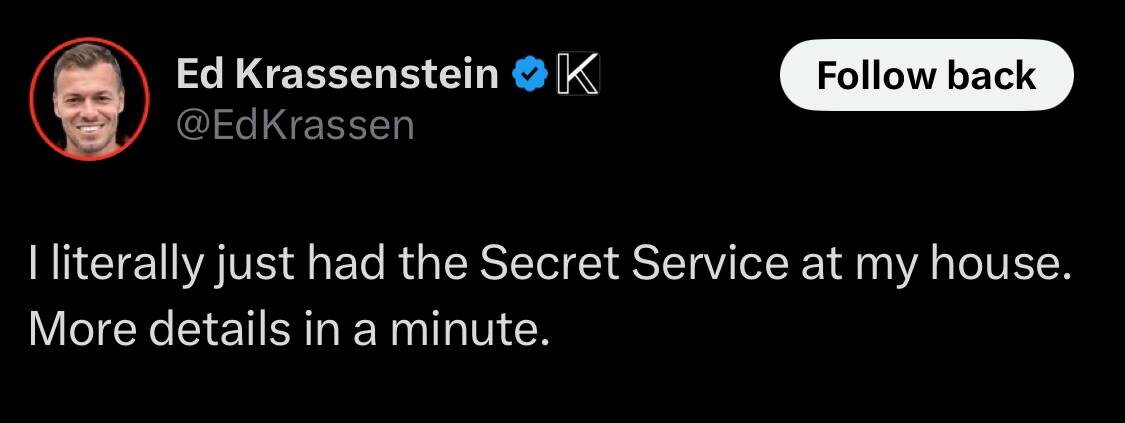Click the blue verified checkmark badge

point(530,75)
